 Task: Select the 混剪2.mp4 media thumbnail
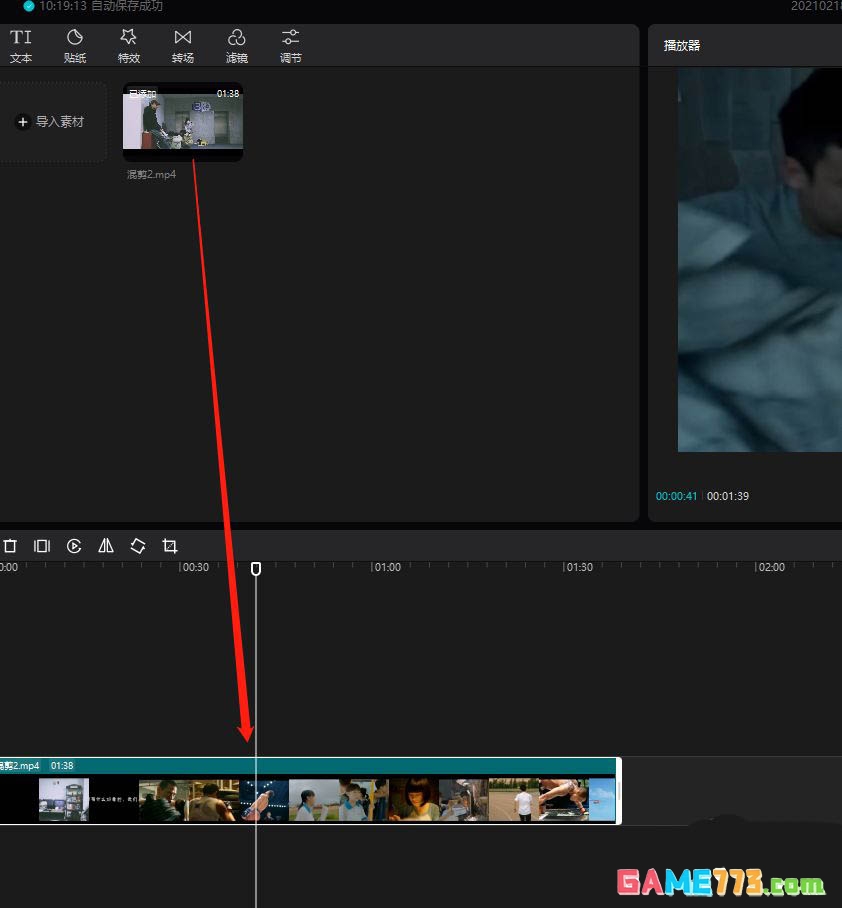pos(182,122)
